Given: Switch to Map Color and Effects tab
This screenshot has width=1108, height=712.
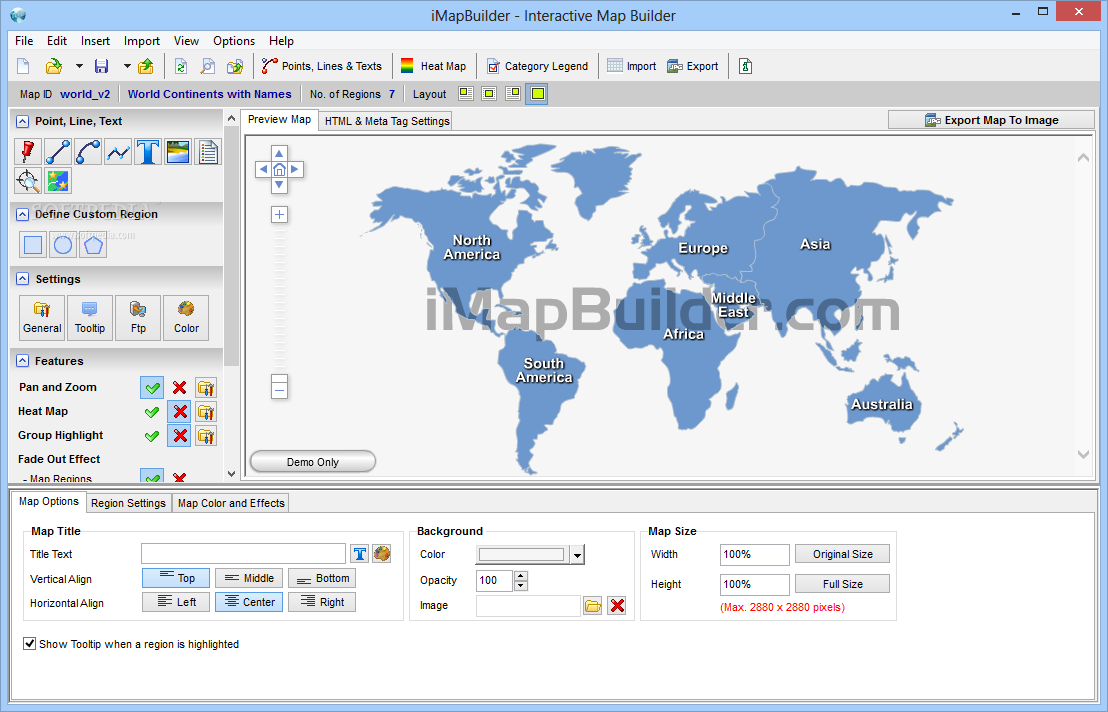Looking at the screenshot, I should tap(231, 503).
